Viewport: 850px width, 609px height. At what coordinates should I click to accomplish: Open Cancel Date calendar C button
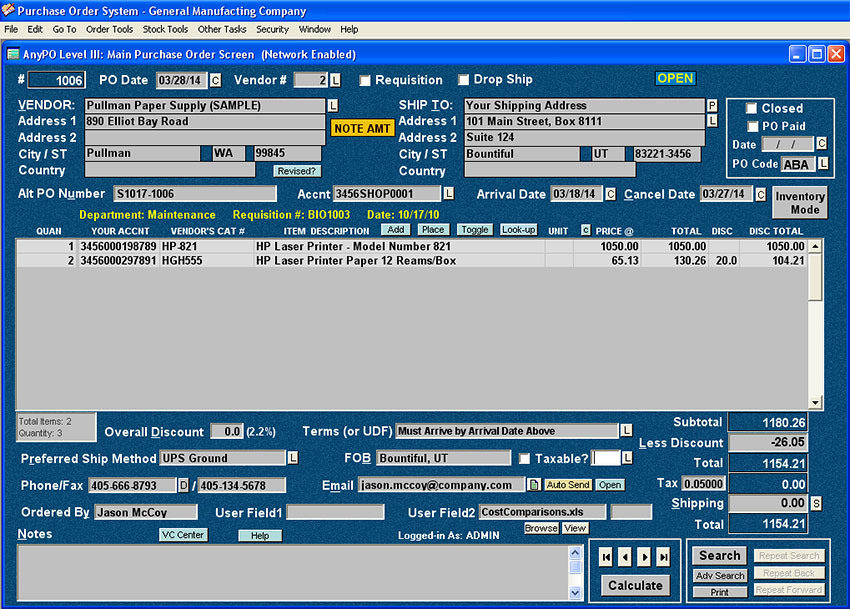pyautogui.click(x=761, y=194)
